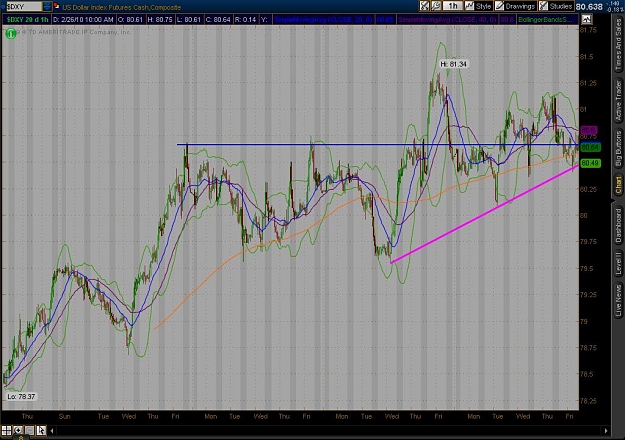Click the H: 81.34 high label
625x440 pixels.
coord(454,64)
